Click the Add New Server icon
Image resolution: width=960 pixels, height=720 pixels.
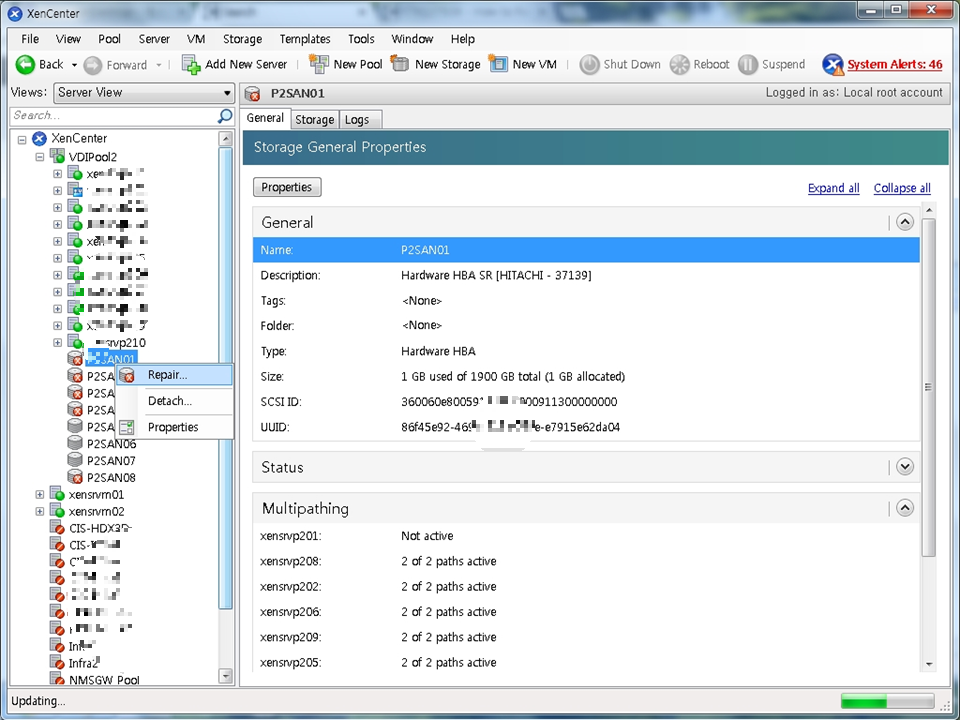pyautogui.click(x=191, y=64)
